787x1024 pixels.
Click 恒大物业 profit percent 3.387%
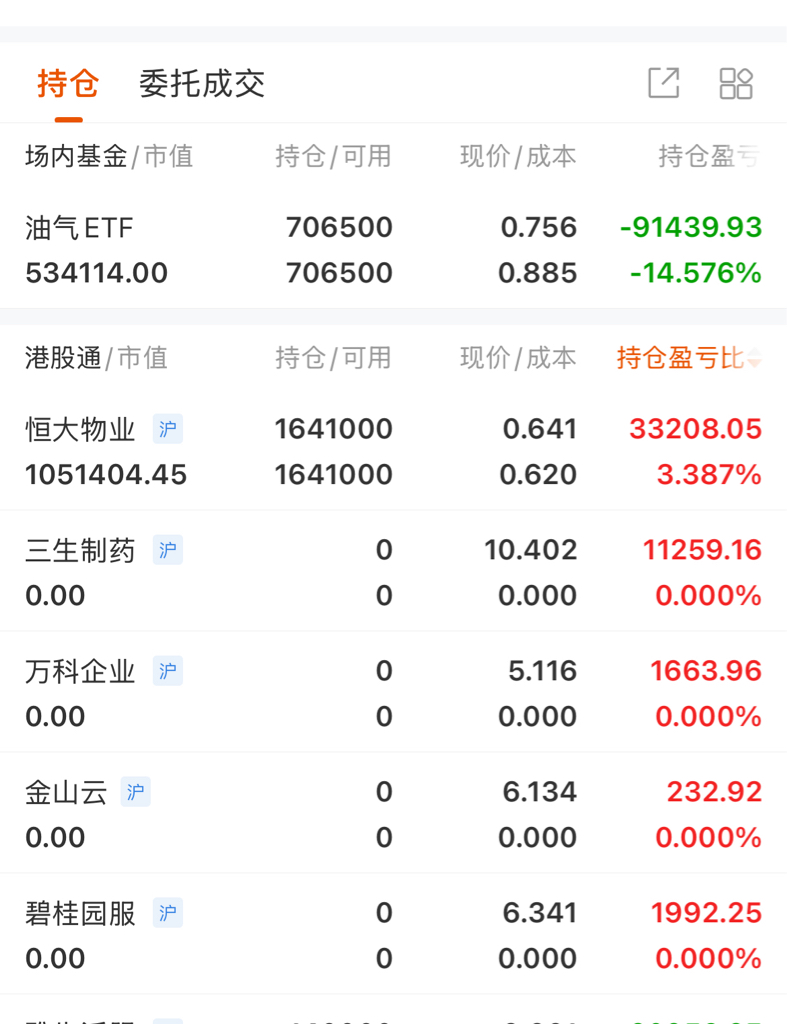coord(709,475)
